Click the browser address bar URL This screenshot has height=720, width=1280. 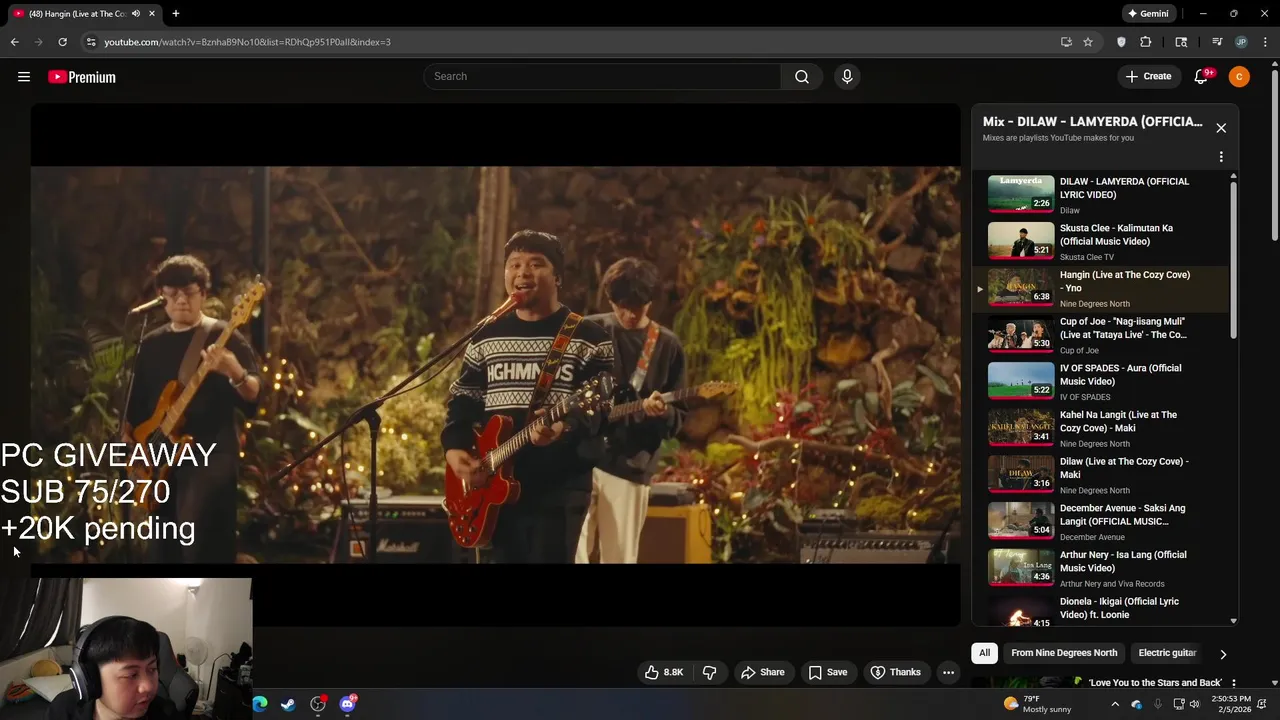[247, 42]
